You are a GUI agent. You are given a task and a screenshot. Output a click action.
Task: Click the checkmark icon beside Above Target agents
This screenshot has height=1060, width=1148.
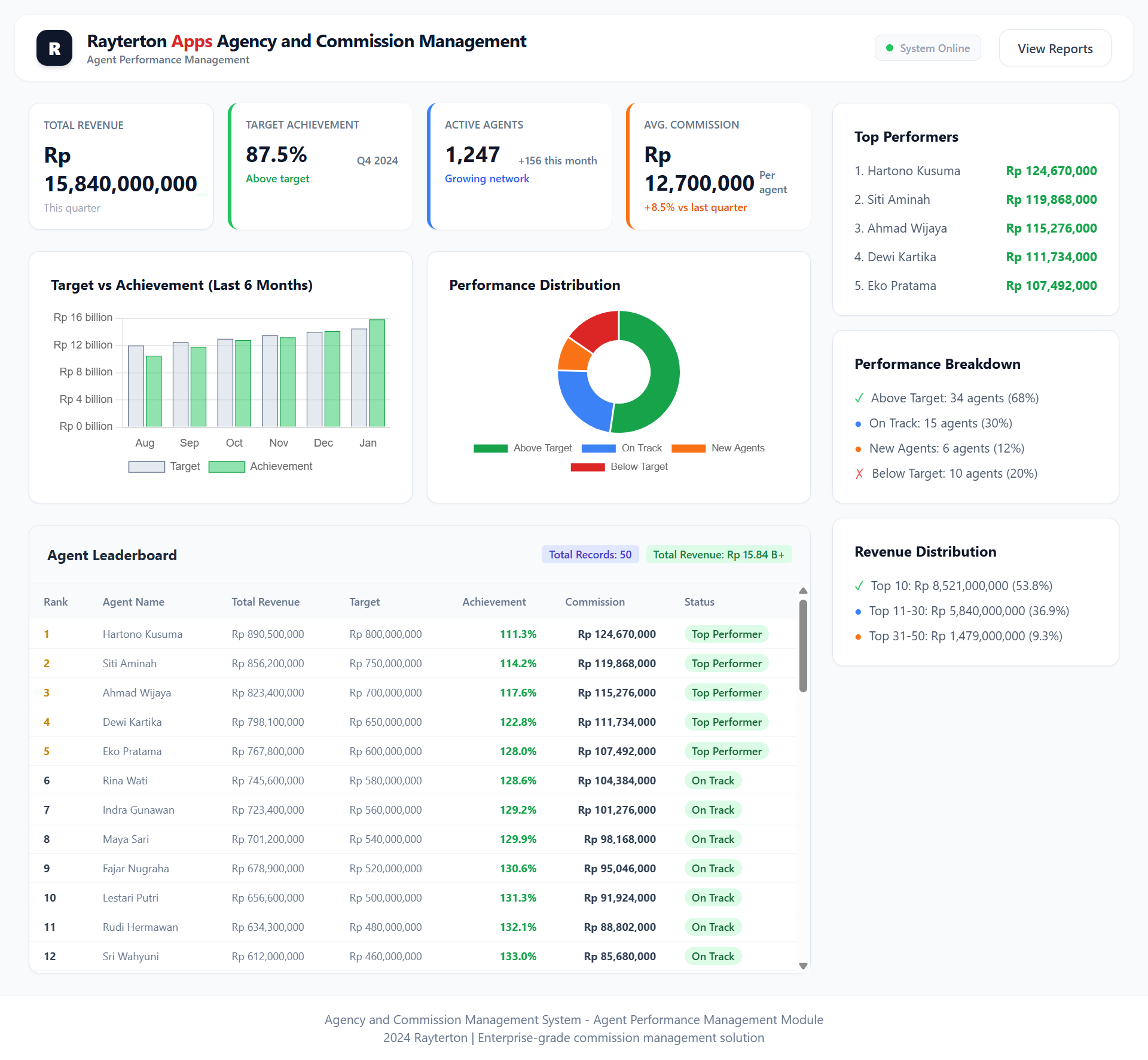coord(859,398)
